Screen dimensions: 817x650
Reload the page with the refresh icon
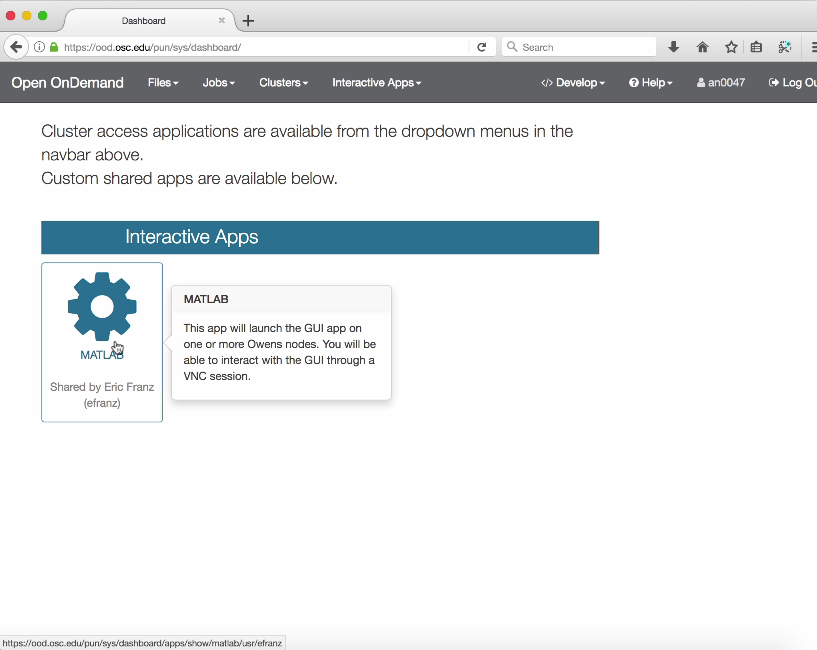point(481,47)
